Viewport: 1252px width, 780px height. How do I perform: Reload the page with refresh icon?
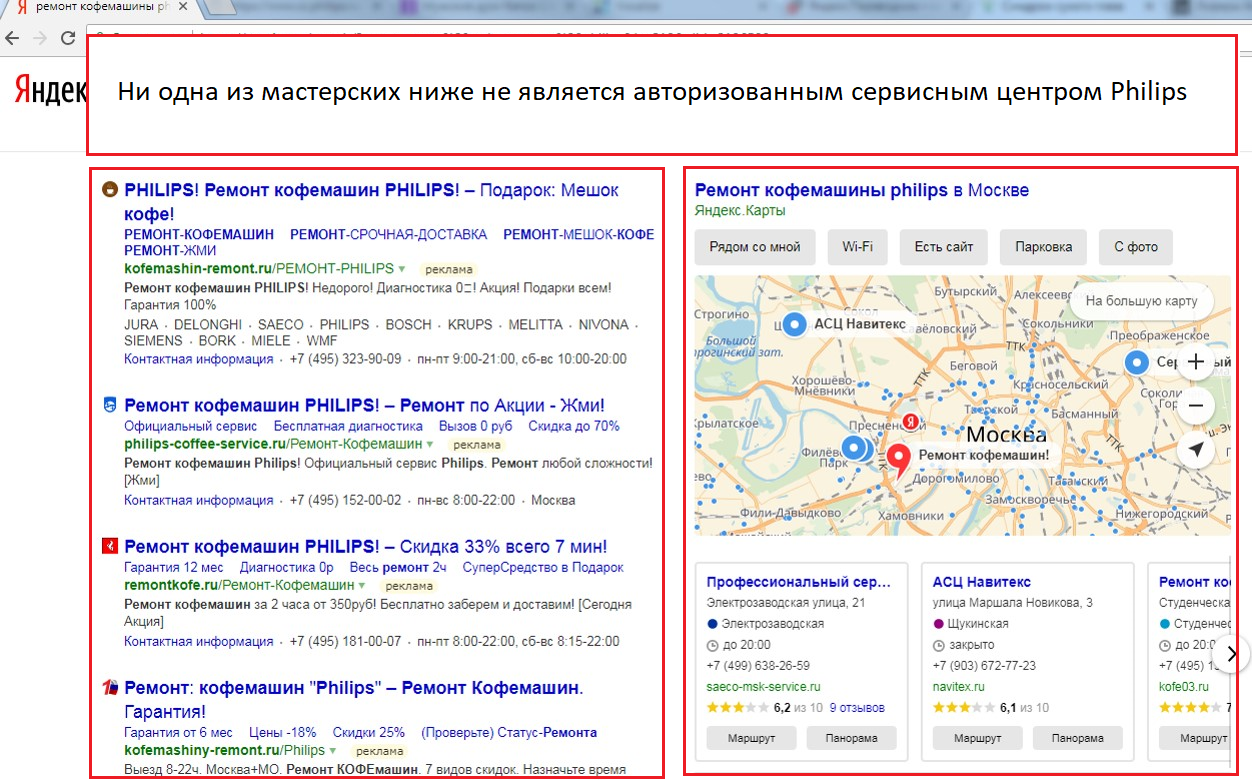coord(68,38)
